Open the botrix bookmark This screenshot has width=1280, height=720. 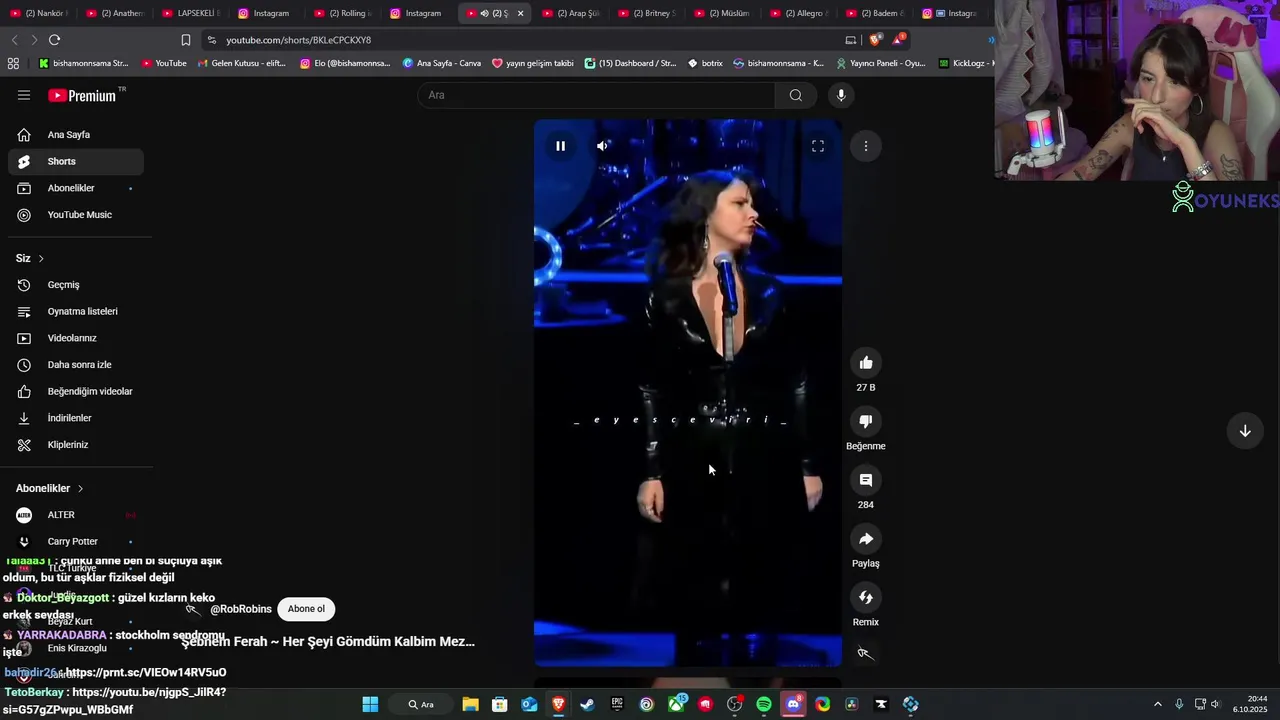705,63
